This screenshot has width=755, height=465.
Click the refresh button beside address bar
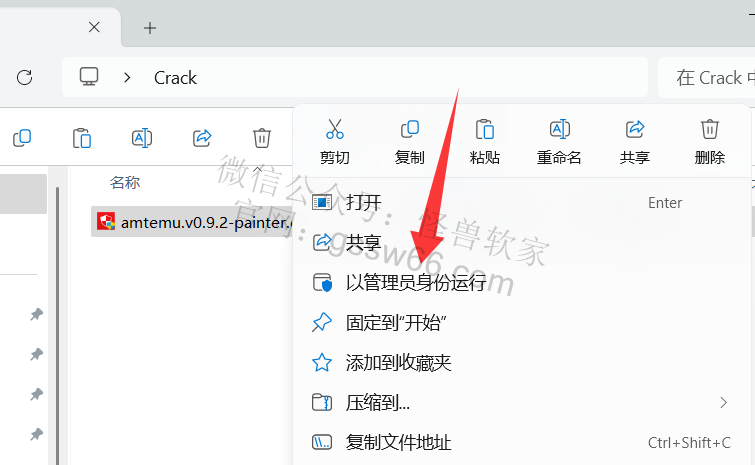(25, 78)
